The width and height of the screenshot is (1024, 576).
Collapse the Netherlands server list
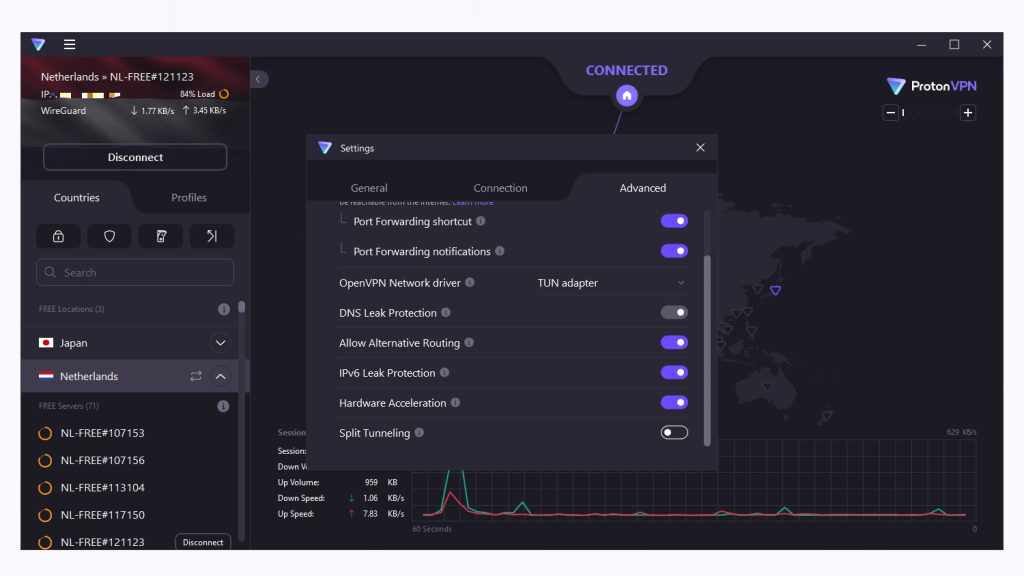click(x=221, y=376)
